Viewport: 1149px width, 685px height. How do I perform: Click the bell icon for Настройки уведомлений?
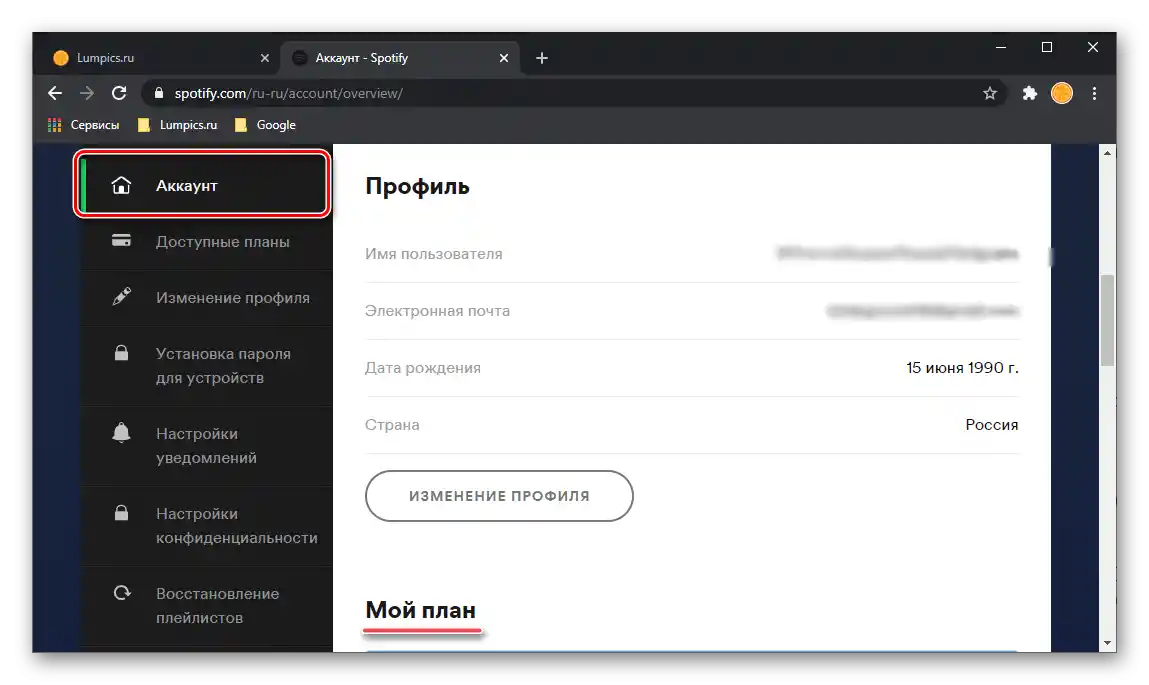[x=121, y=433]
